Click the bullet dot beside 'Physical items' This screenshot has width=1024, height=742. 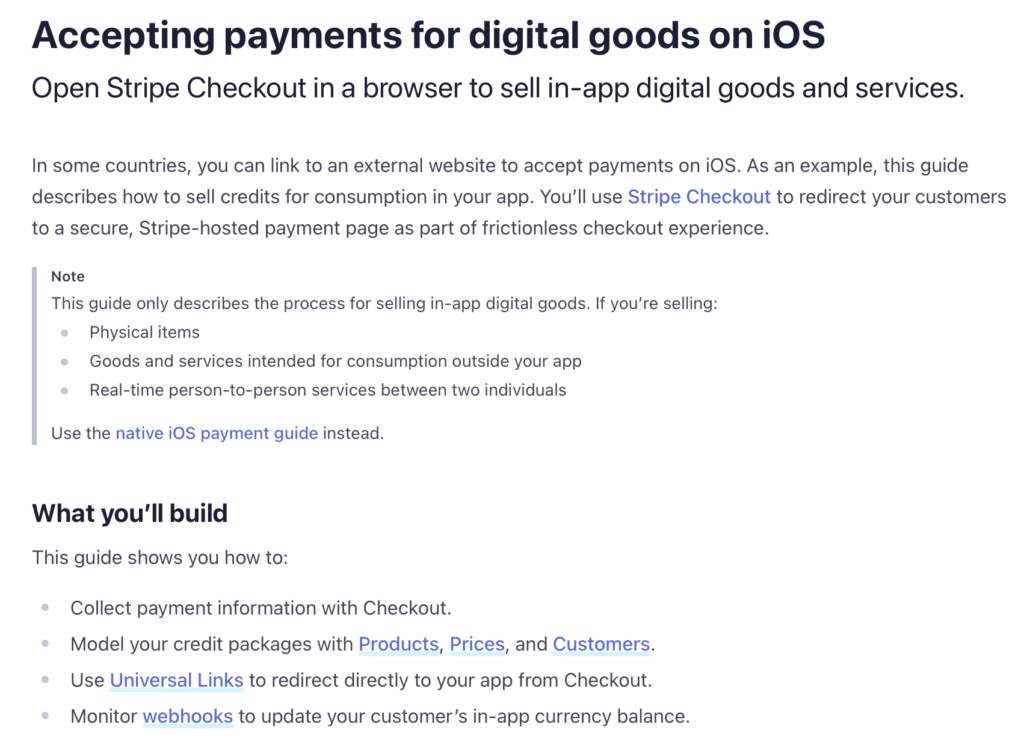64,333
